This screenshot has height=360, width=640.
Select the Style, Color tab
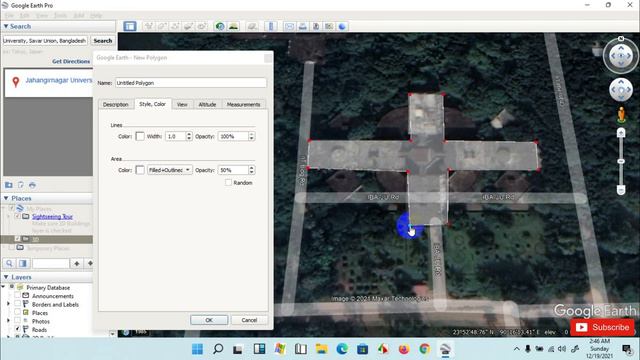coord(152,104)
